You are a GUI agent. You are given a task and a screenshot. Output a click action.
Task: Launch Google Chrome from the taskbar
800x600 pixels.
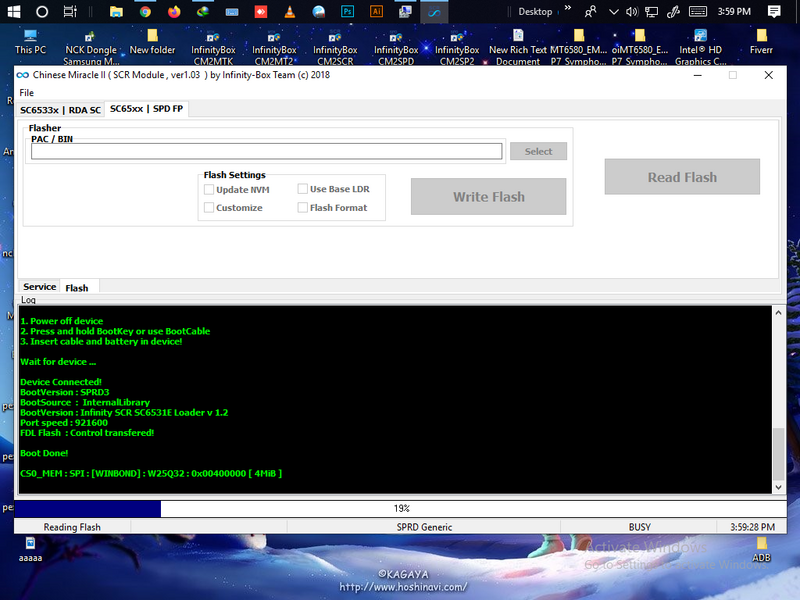pos(145,11)
